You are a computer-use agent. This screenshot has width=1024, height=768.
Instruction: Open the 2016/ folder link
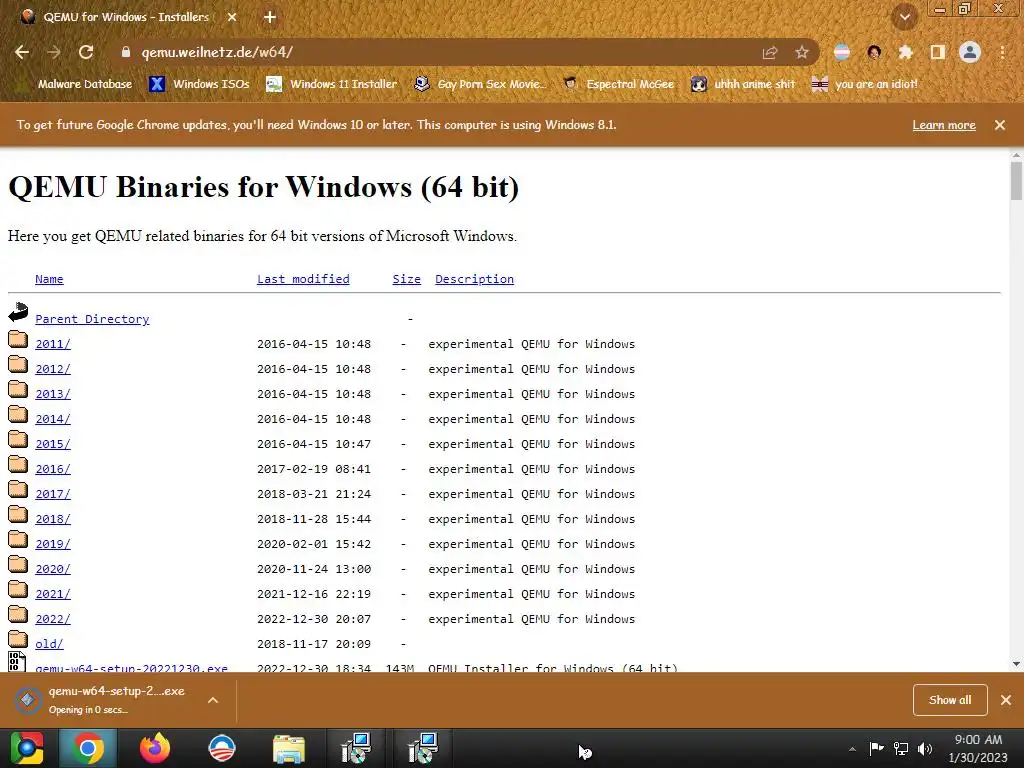point(53,469)
